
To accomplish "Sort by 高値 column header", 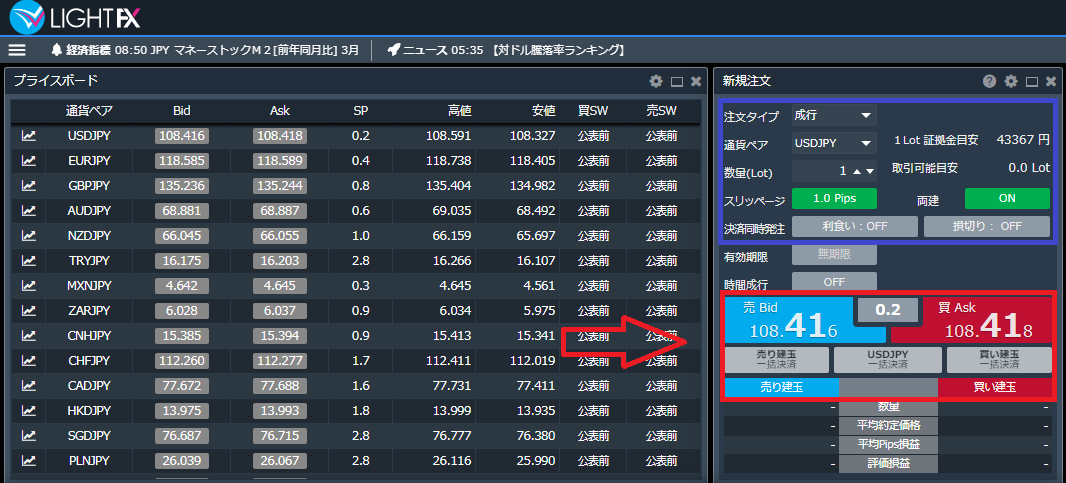I will (x=459, y=111).
